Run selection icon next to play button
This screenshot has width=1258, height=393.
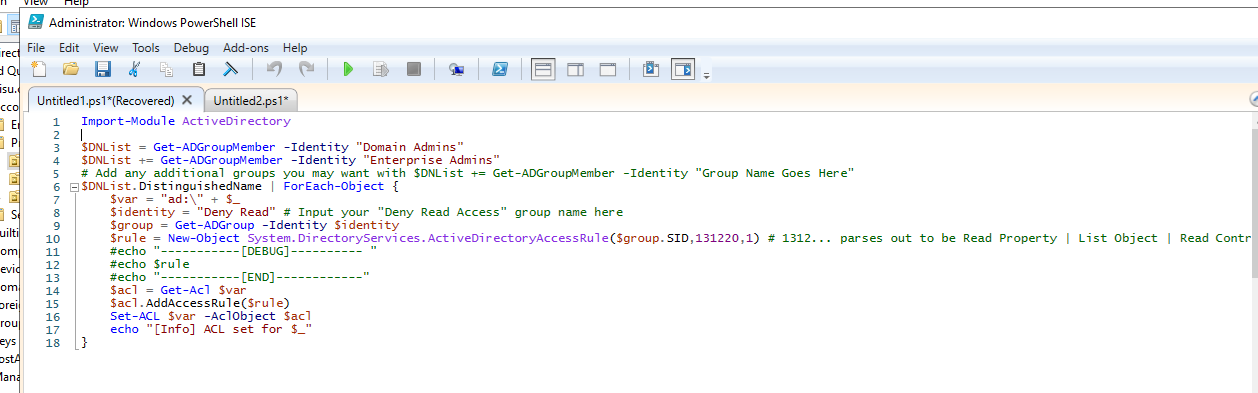pyautogui.click(x=380, y=69)
